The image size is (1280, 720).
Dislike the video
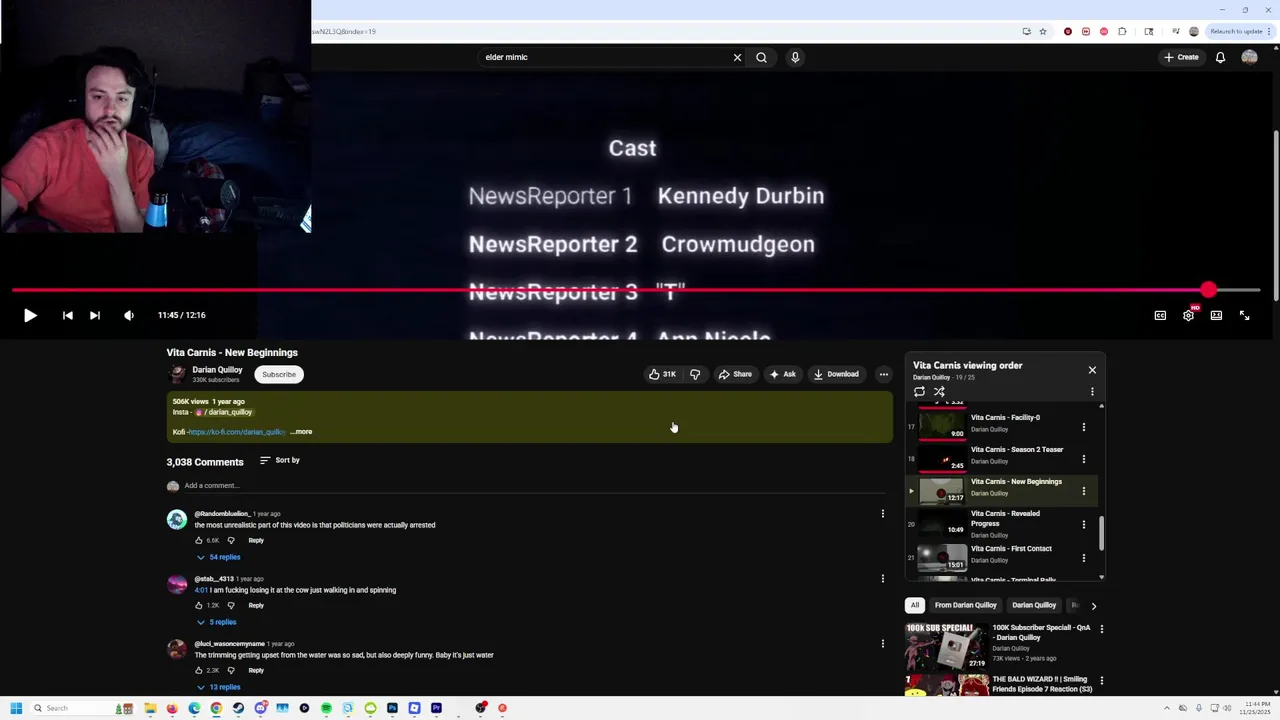[695, 374]
